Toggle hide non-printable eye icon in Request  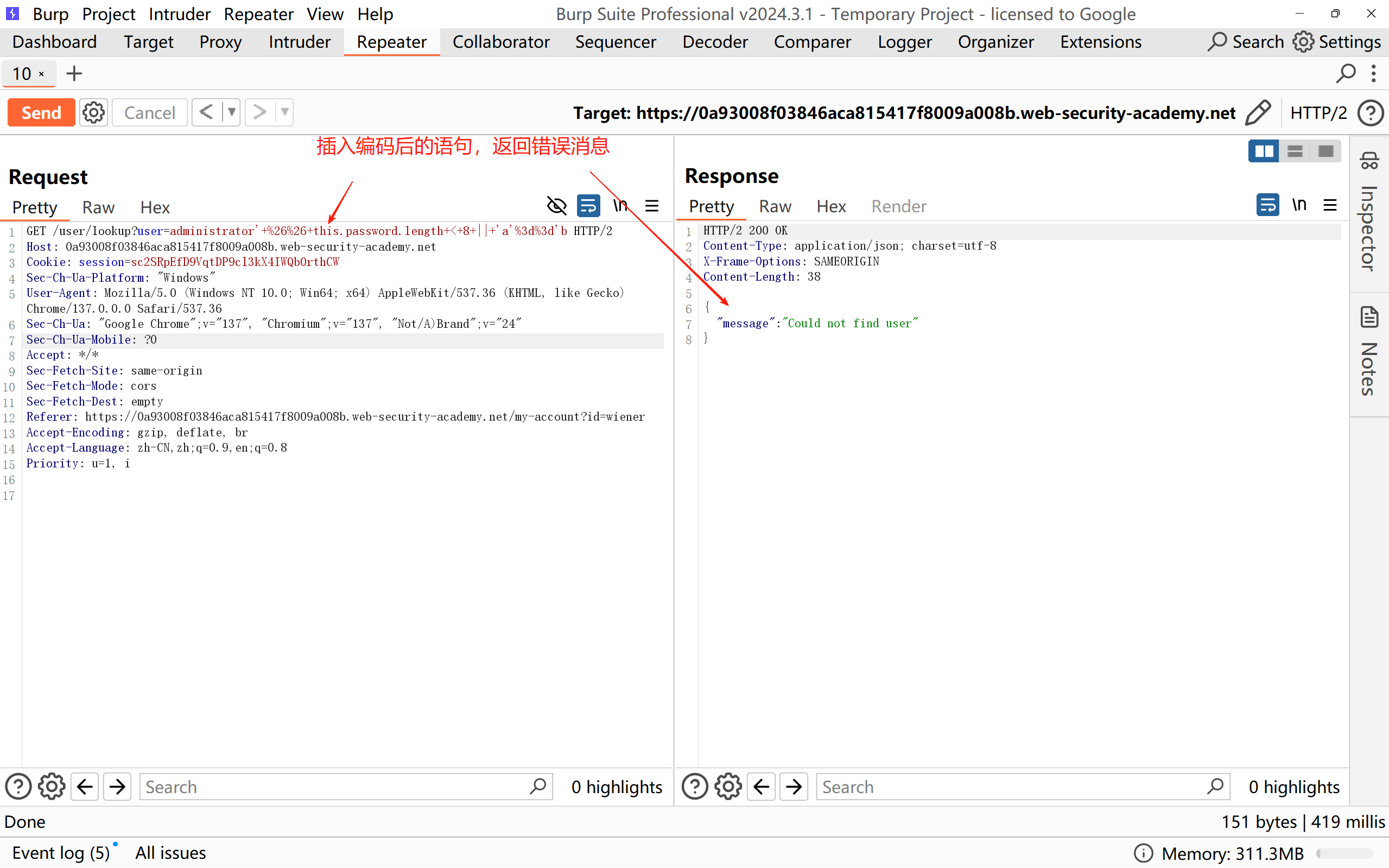coord(556,206)
